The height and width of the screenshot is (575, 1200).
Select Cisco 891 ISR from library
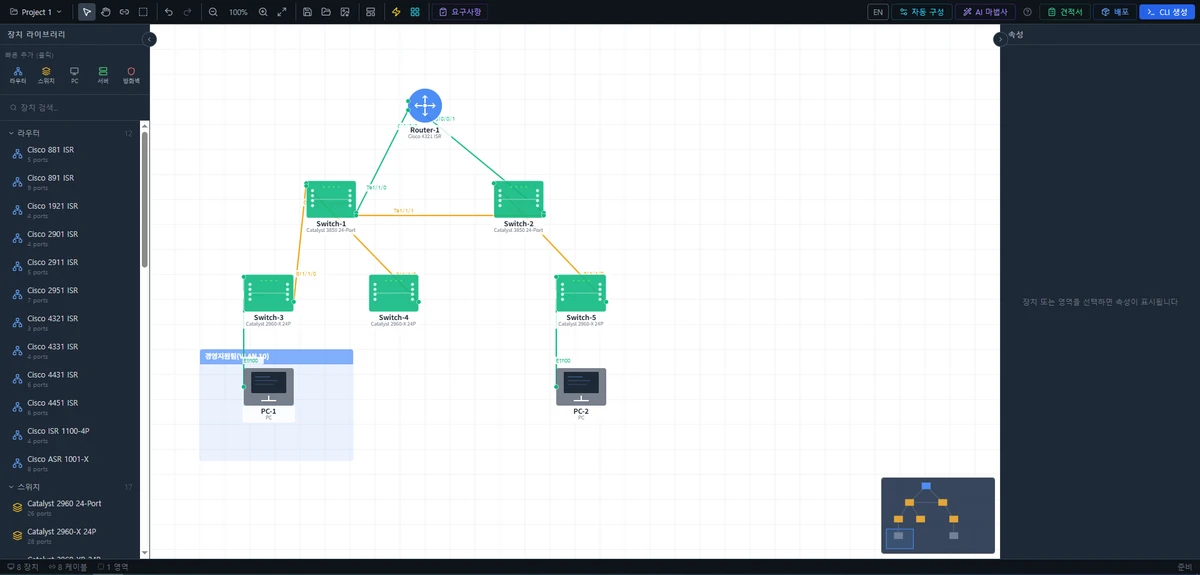click(x=70, y=182)
